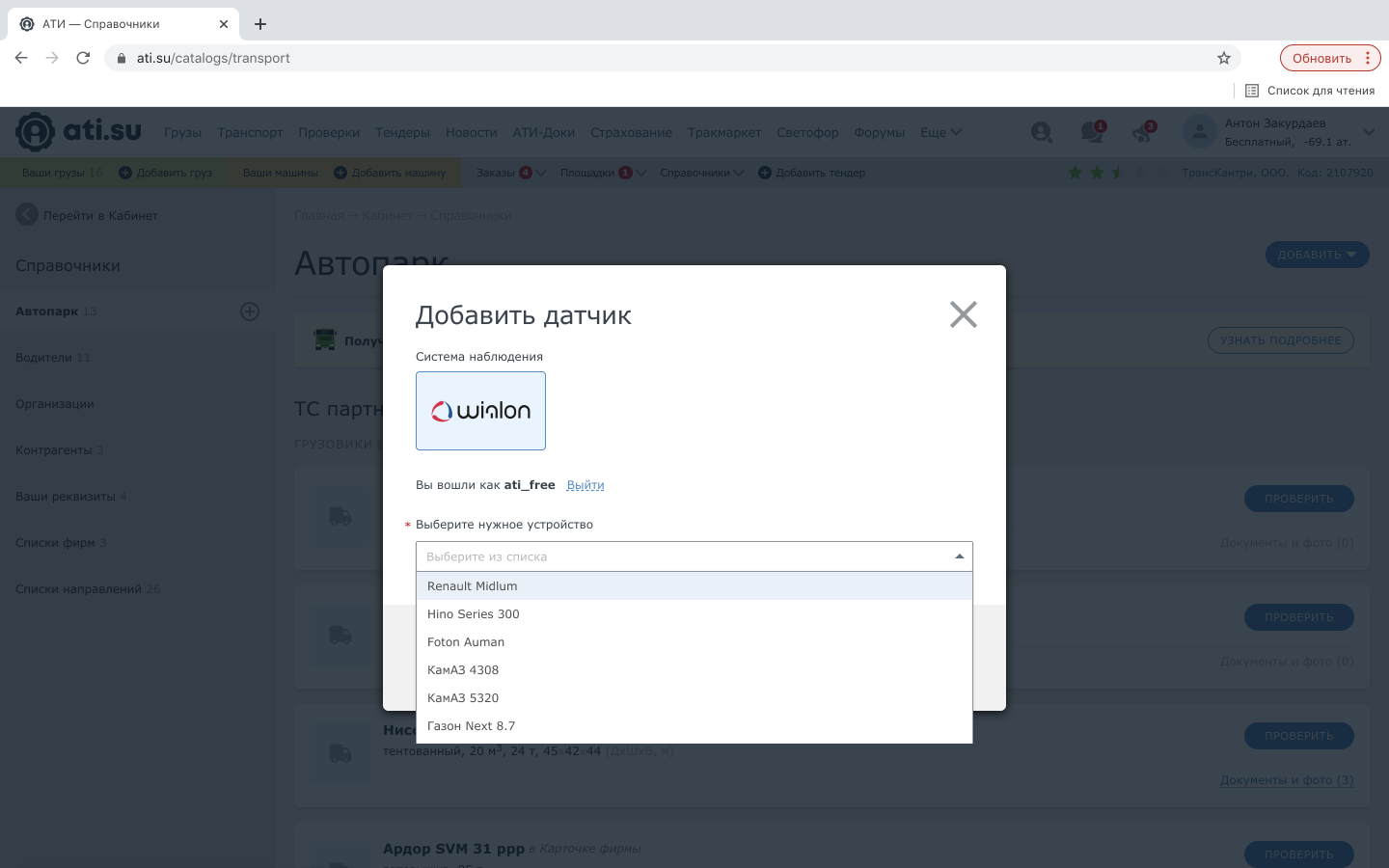
Task: Open the device selection combo box
Action: click(694, 556)
